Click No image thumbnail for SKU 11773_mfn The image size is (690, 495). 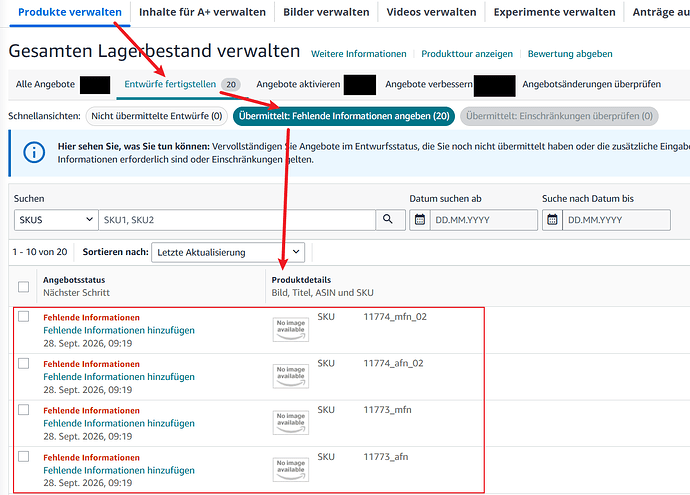[291, 422]
